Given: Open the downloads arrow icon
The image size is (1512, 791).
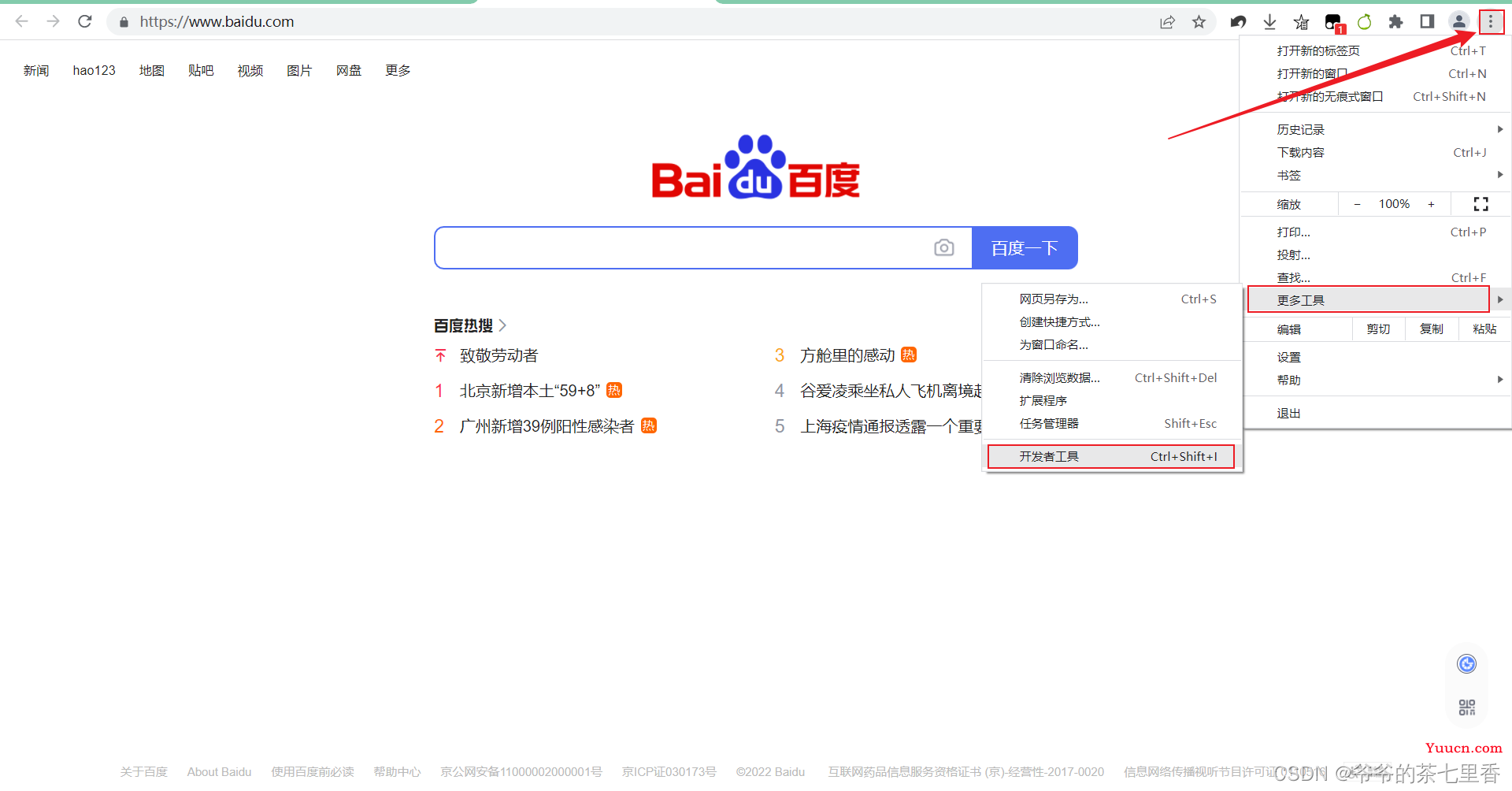Looking at the screenshot, I should 1269,22.
